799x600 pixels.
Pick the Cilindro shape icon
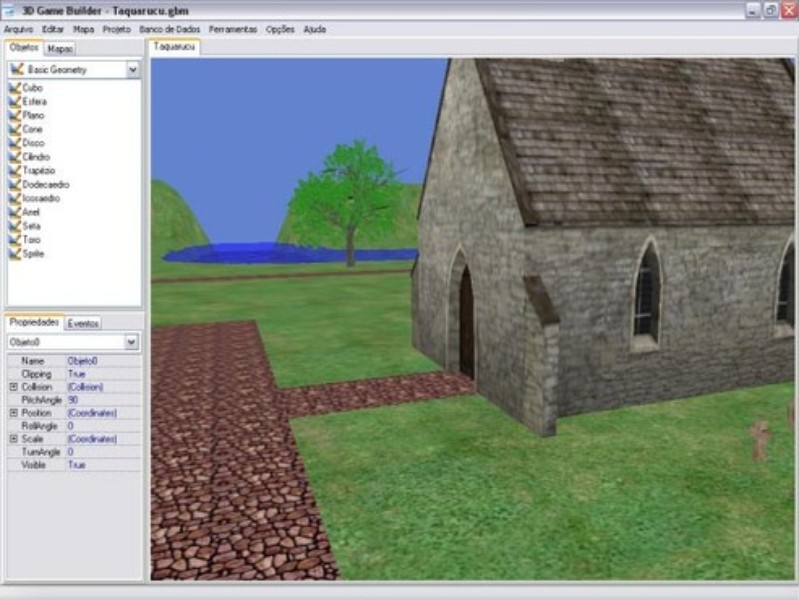[14, 157]
